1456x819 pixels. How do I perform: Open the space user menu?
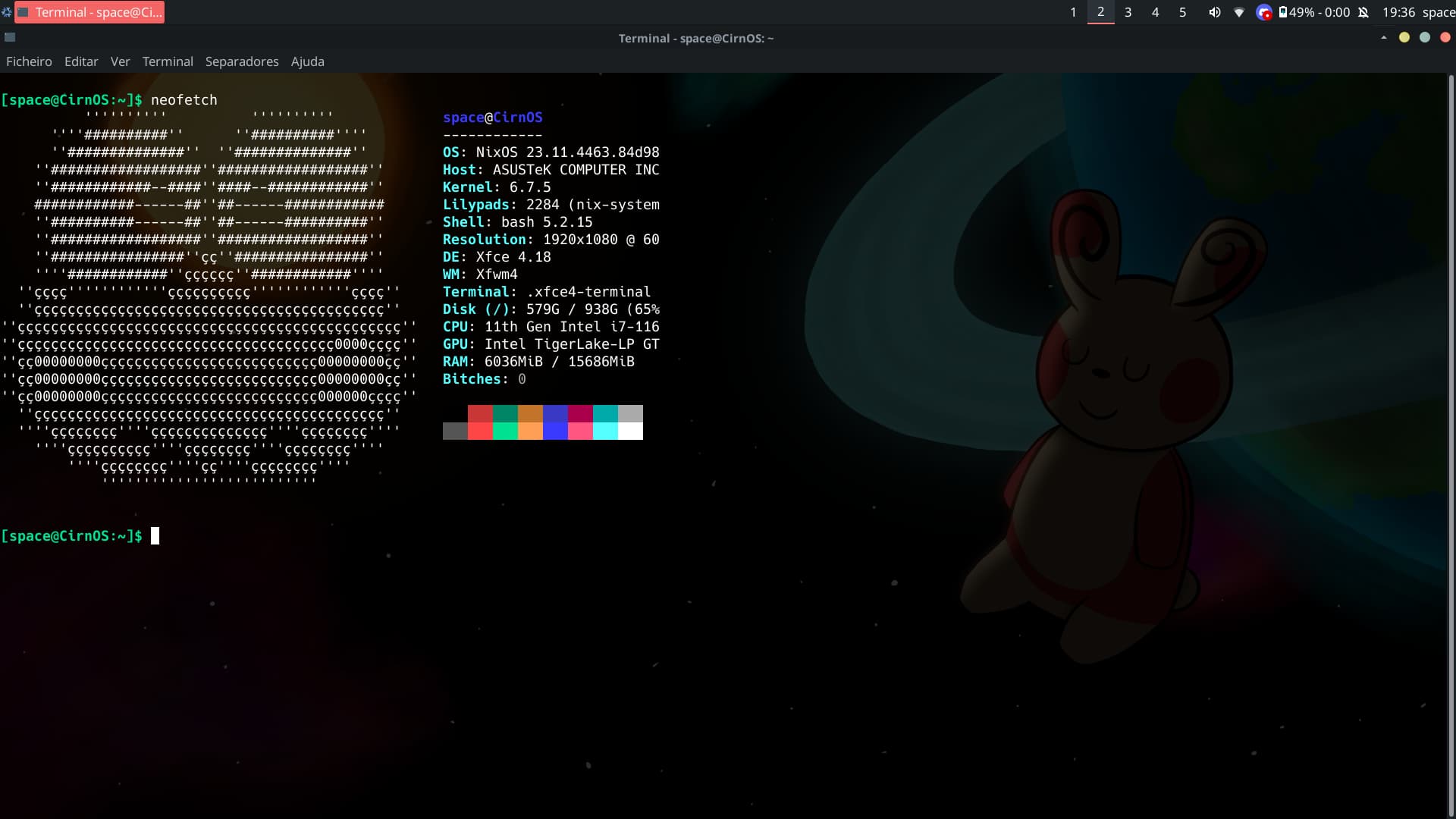[1439, 12]
